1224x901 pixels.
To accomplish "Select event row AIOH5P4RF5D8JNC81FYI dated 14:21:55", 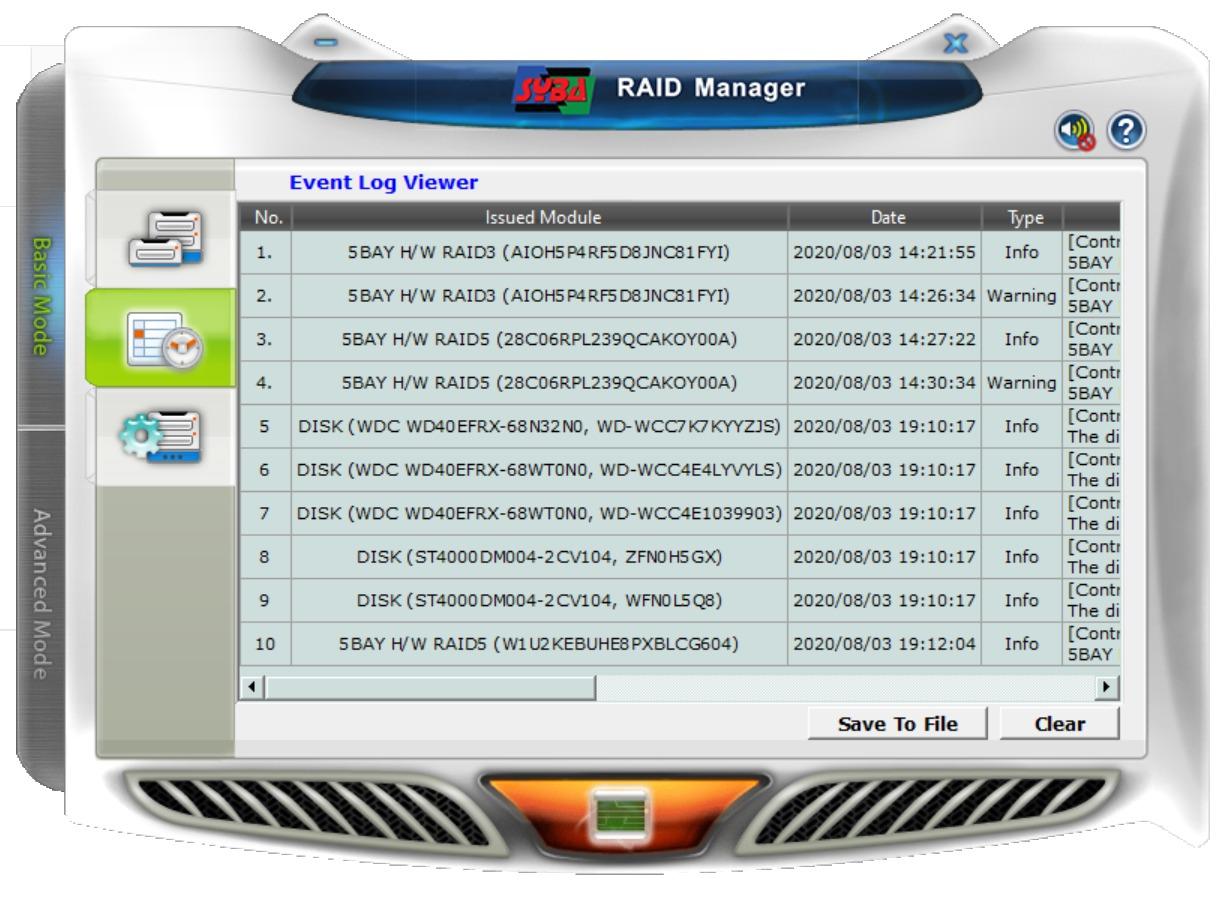I will tap(678, 252).
